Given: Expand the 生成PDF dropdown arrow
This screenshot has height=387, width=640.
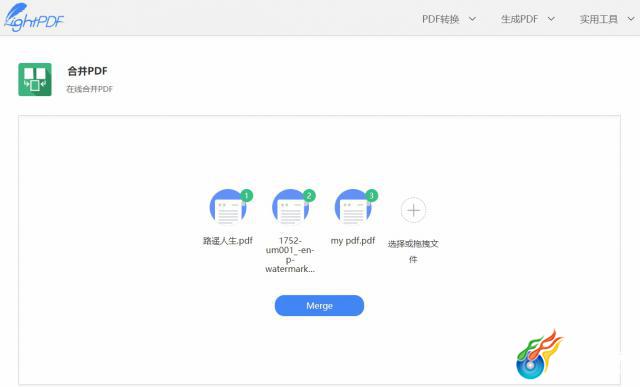Looking at the screenshot, I should pyautogui.click(x=551, y=19).
